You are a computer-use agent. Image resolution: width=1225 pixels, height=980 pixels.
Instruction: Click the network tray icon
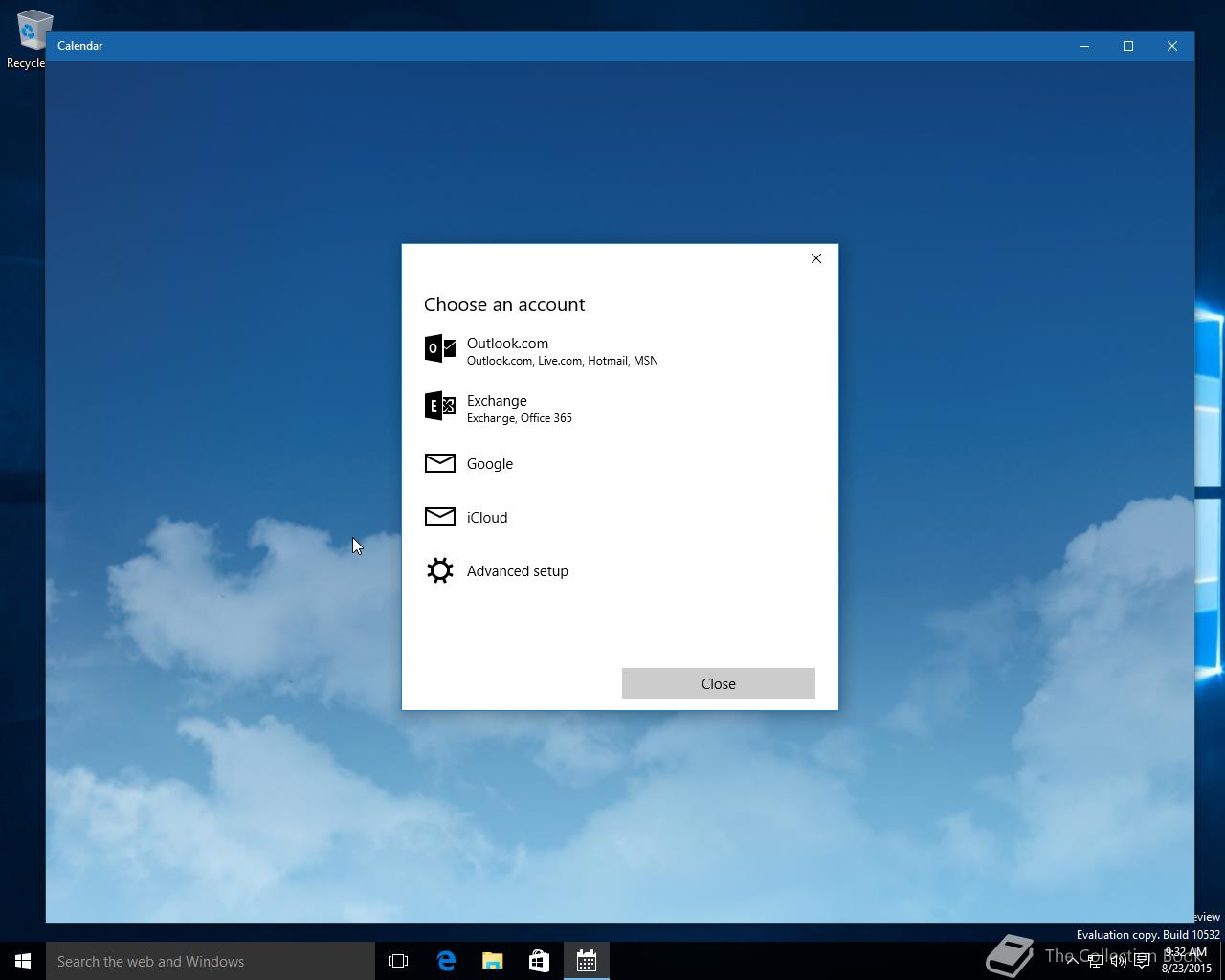click(x=1096, y=961)
